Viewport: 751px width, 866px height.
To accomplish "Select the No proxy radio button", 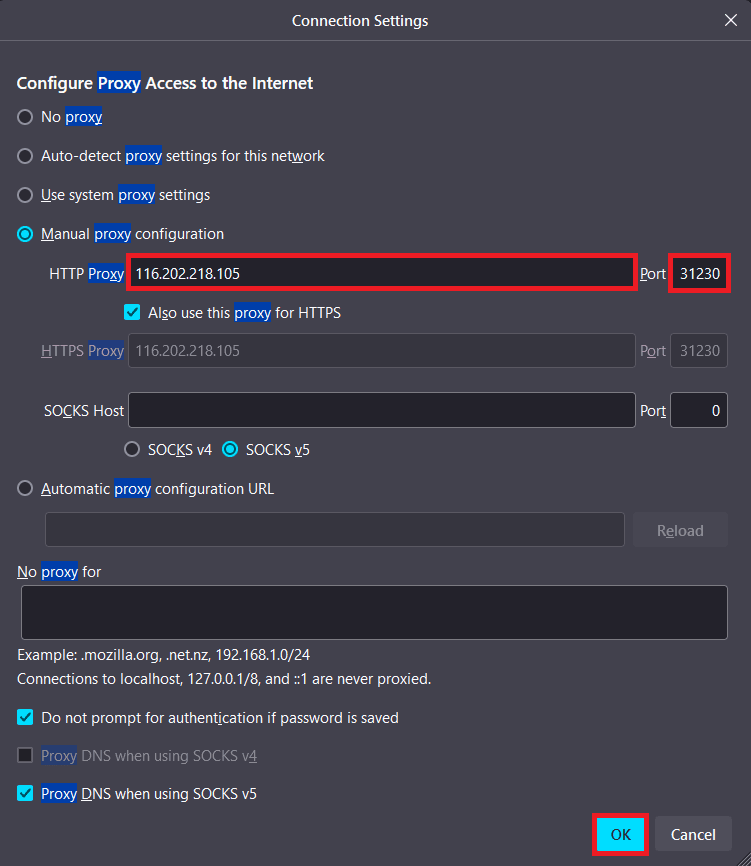I will click(24, 117).
